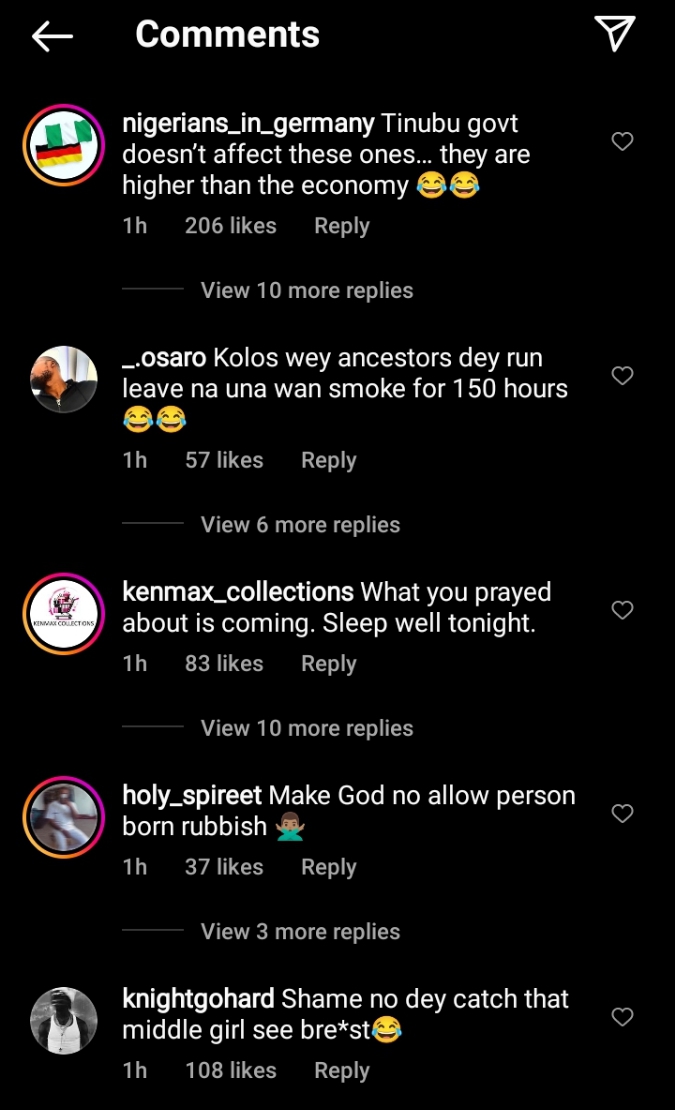Viewport: 675px width, 1110px height.
Task: Reply to the _.osaro comment
Action: pyautogui.click(x=329, y=461)
